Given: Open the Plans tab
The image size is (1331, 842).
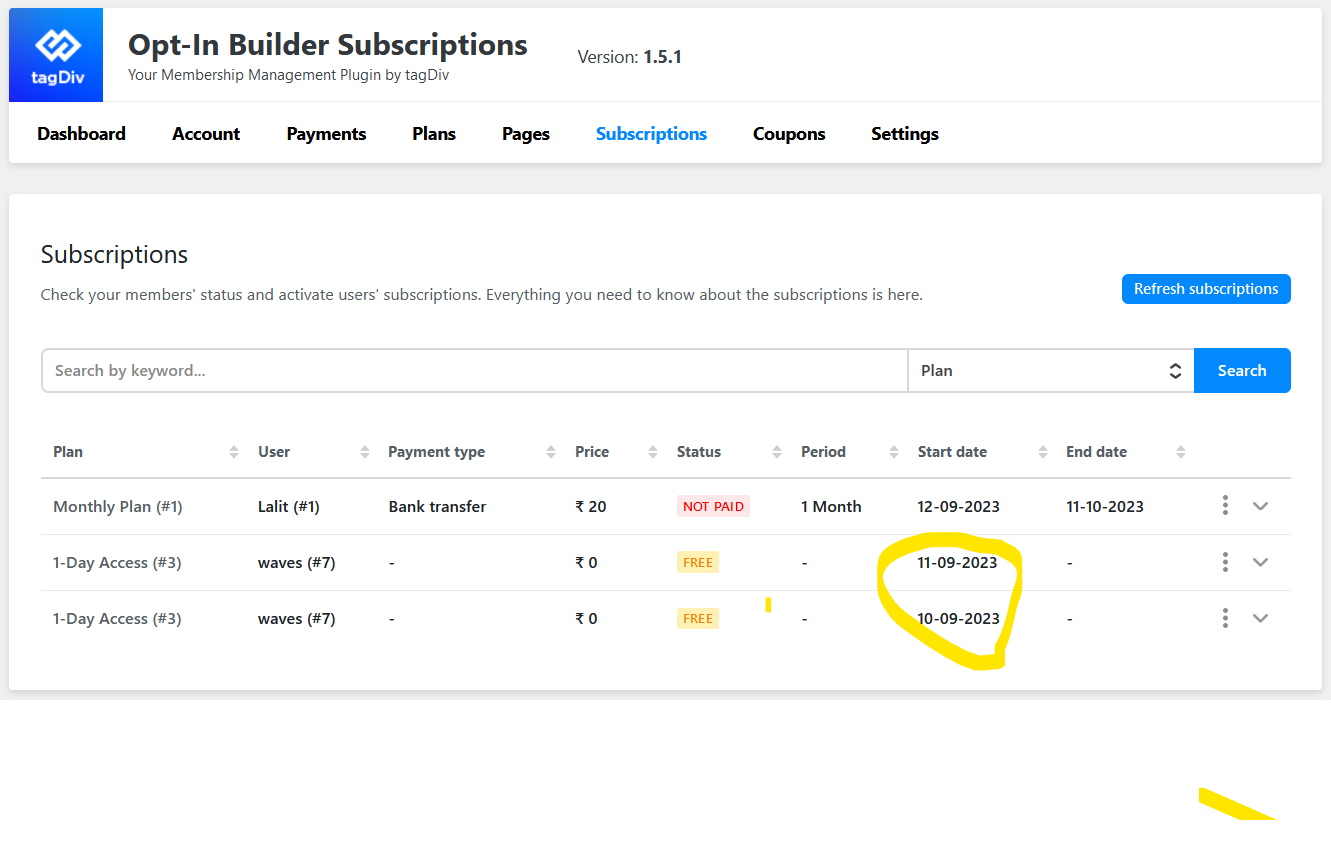Looking at the screenshot, I should coord(434,134).
